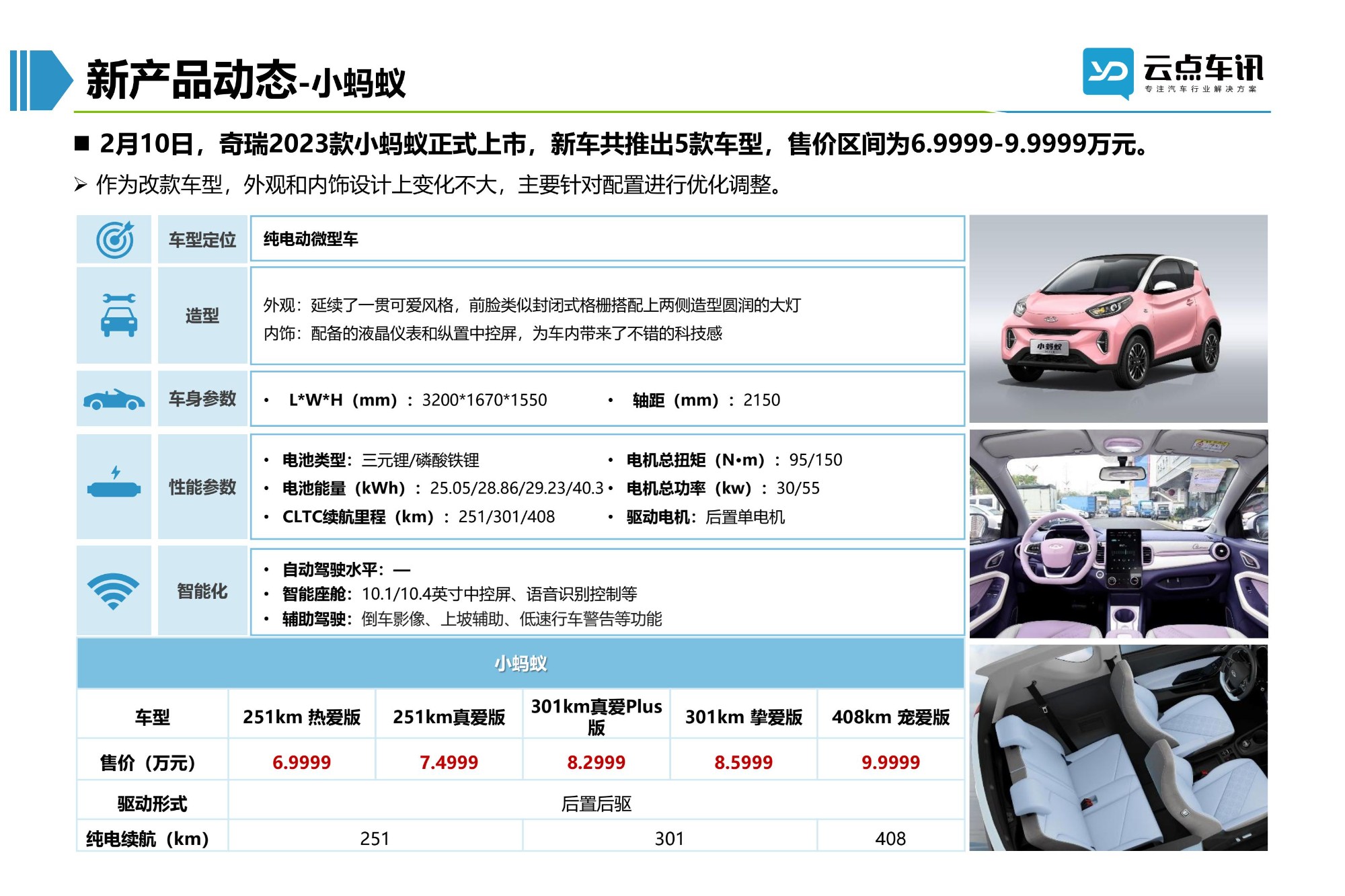Click the 智能座舱 10.1/10.4英寸 line
Screen dimensions: 1345x896
pos(459,594)
